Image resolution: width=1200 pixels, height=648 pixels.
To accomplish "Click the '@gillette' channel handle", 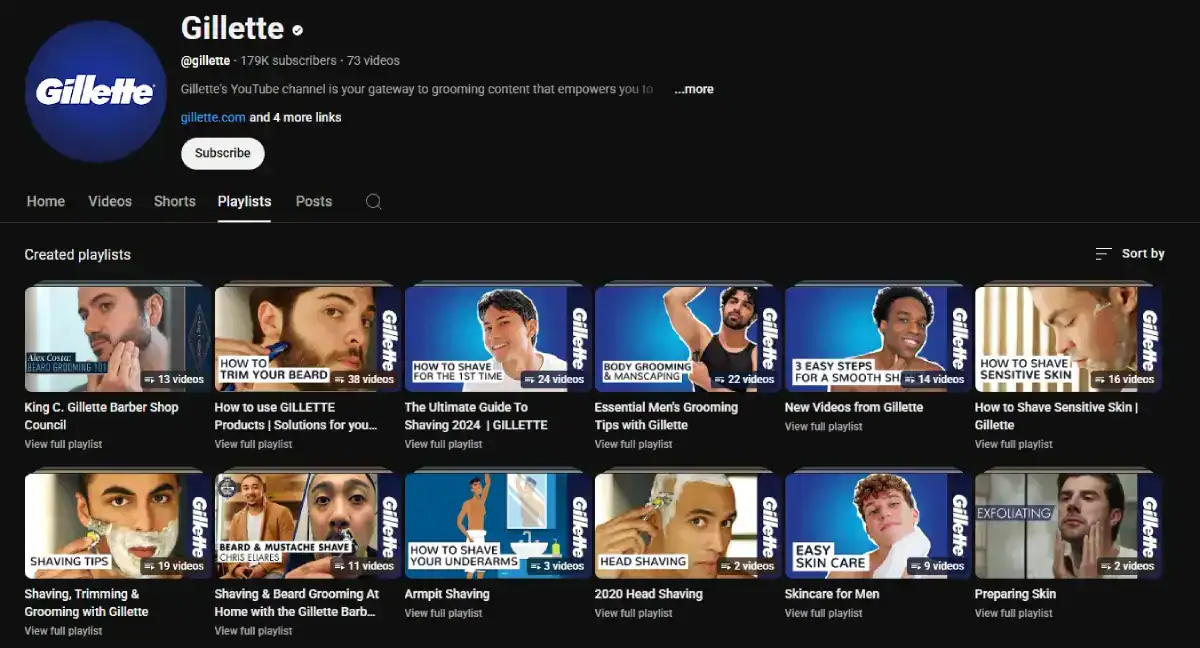I will (x=206, y=61).
